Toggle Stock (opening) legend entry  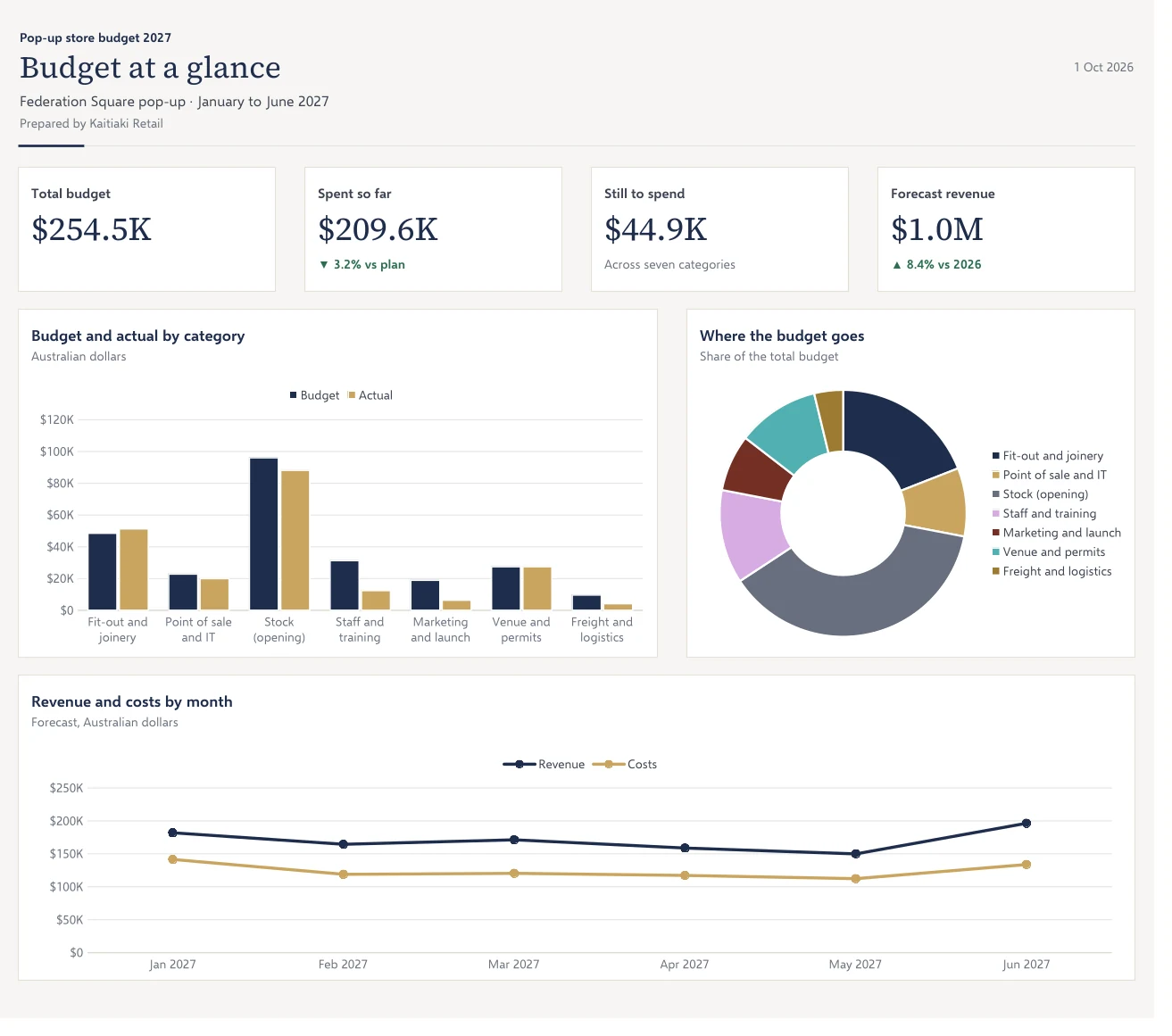1041,494
